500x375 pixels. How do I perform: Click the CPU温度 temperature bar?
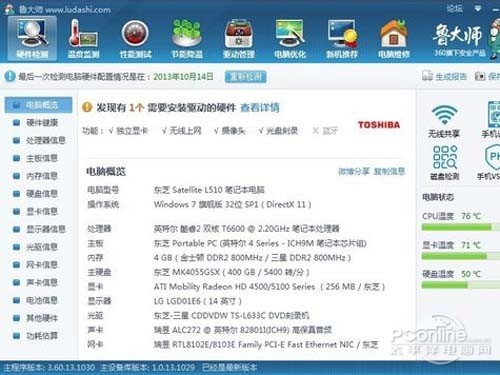click(x=461, y=227)
